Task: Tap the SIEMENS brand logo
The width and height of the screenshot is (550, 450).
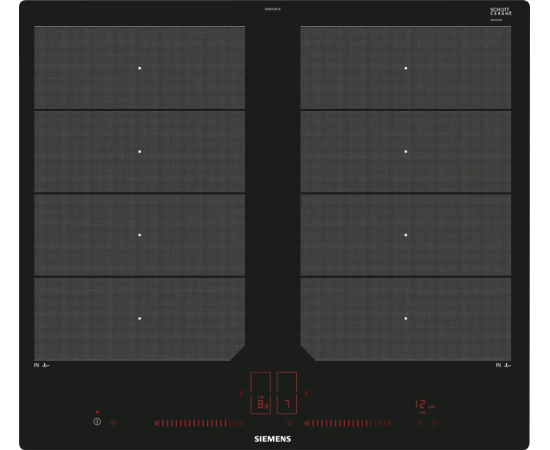Action: [x=273, y=439]
